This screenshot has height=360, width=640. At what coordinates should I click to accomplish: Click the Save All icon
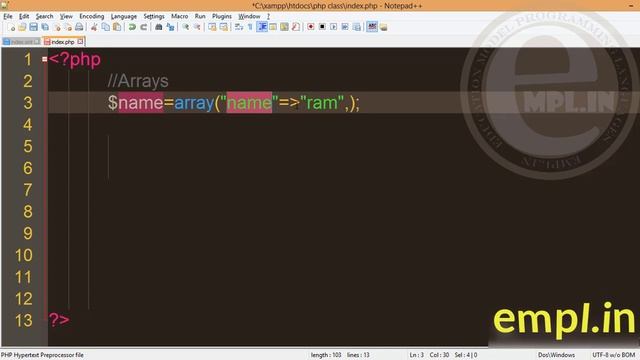(x=45, y=27)
